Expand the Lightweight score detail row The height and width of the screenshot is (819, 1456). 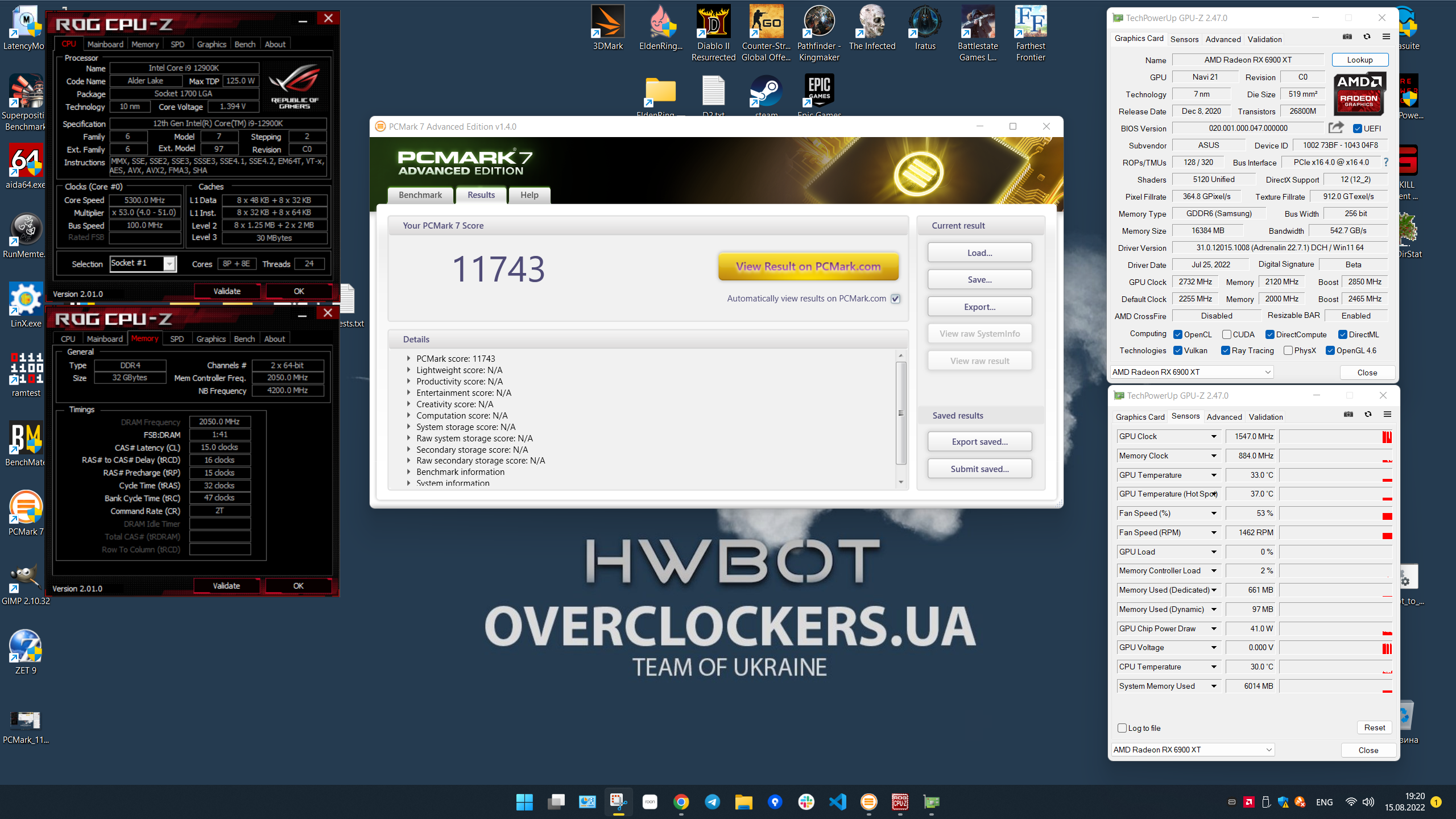click(x=408, y=370)
